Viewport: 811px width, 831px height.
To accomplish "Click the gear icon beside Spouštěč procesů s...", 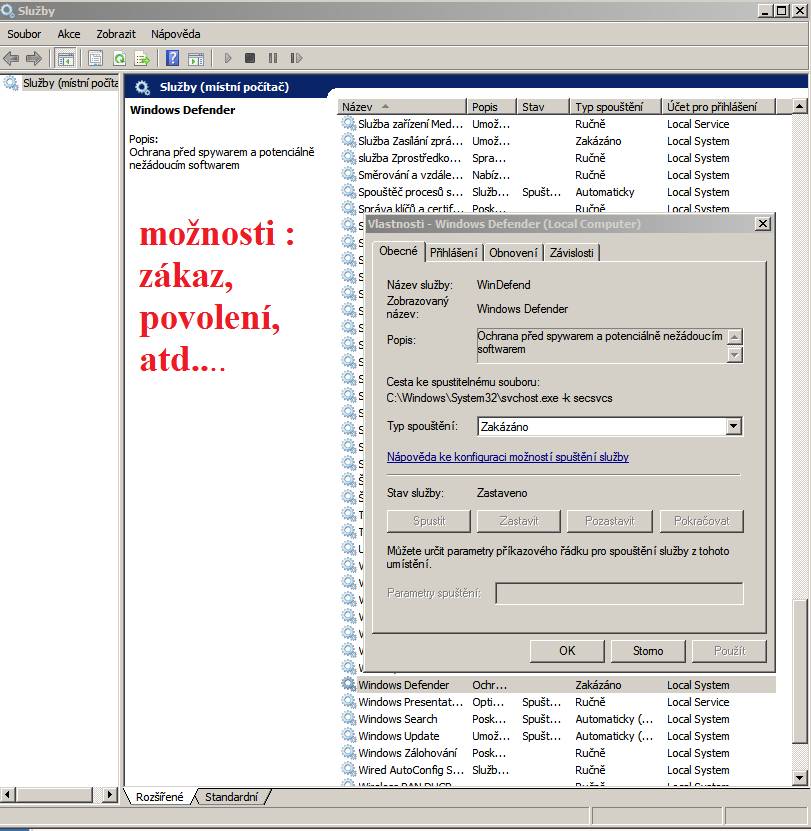I will click(348, 192).
